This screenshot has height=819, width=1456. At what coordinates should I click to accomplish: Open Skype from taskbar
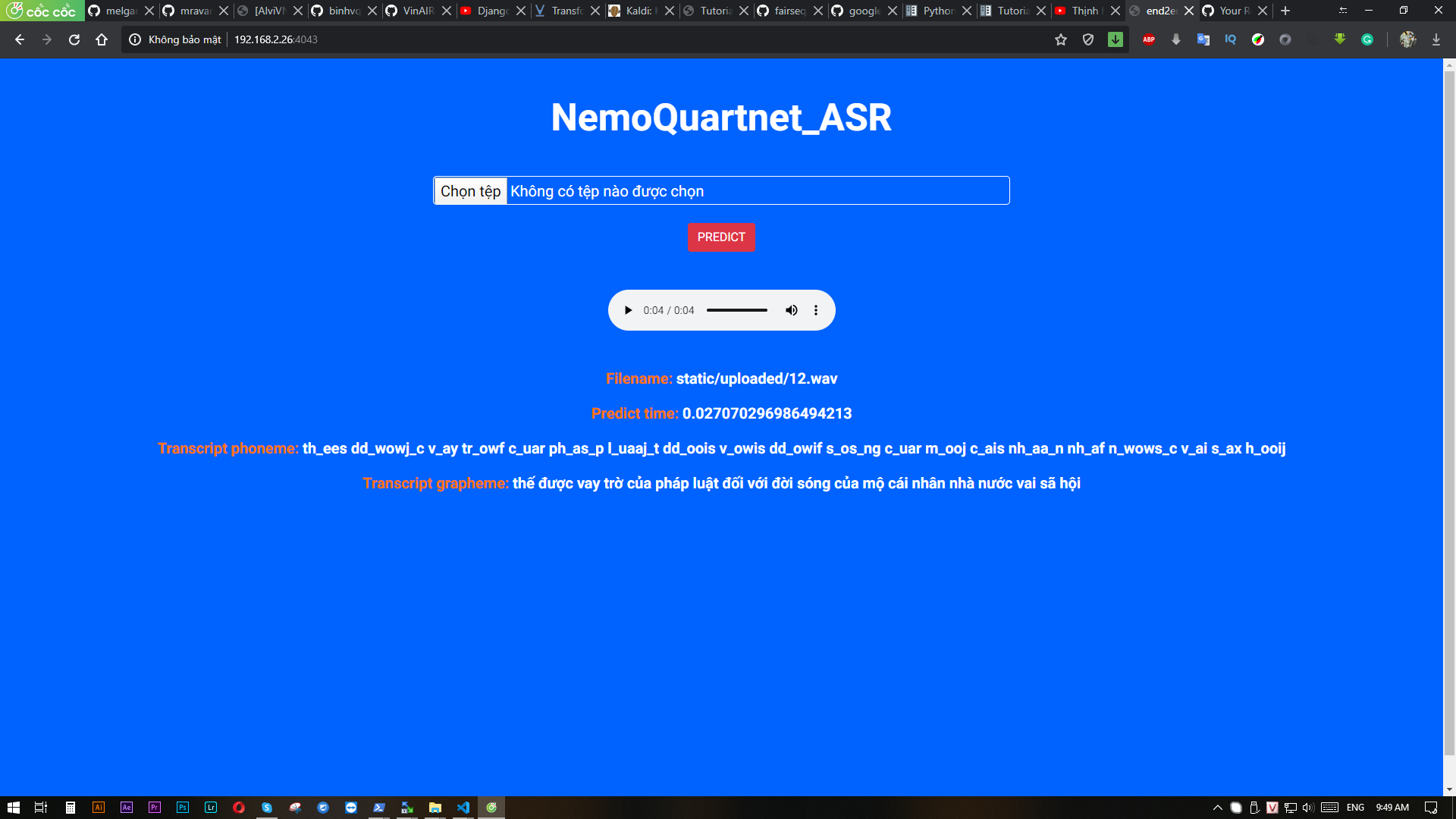(x=267, y=808)
